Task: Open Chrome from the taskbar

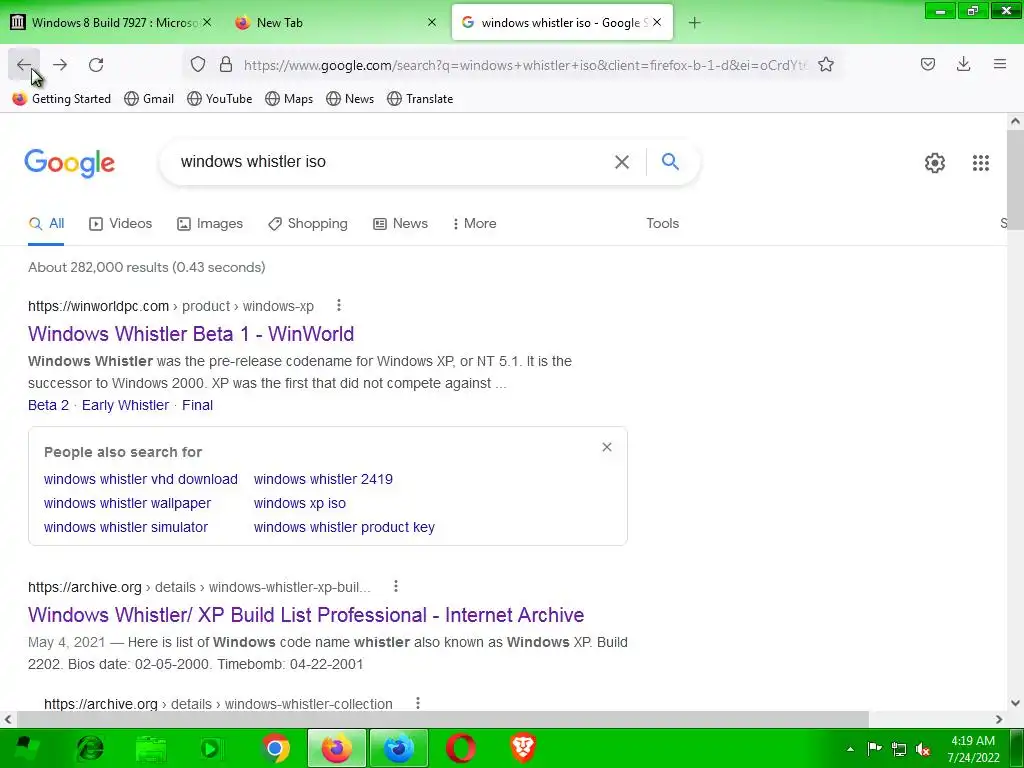Action: point(275,748)
